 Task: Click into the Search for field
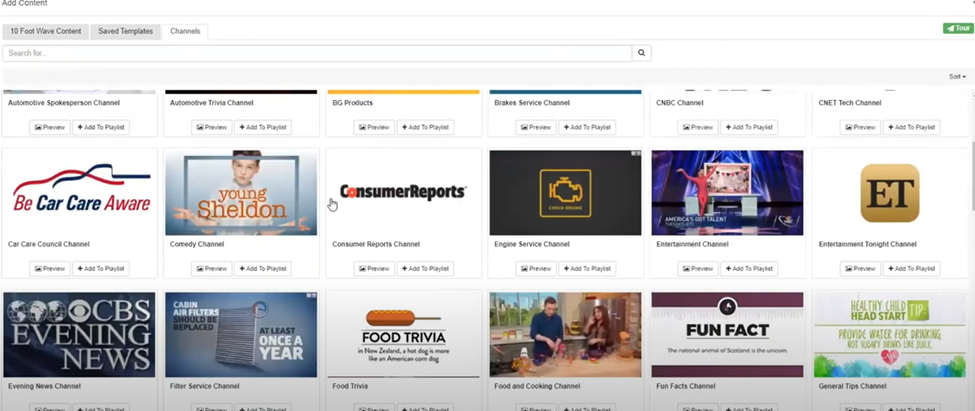[x=316, y=53]
